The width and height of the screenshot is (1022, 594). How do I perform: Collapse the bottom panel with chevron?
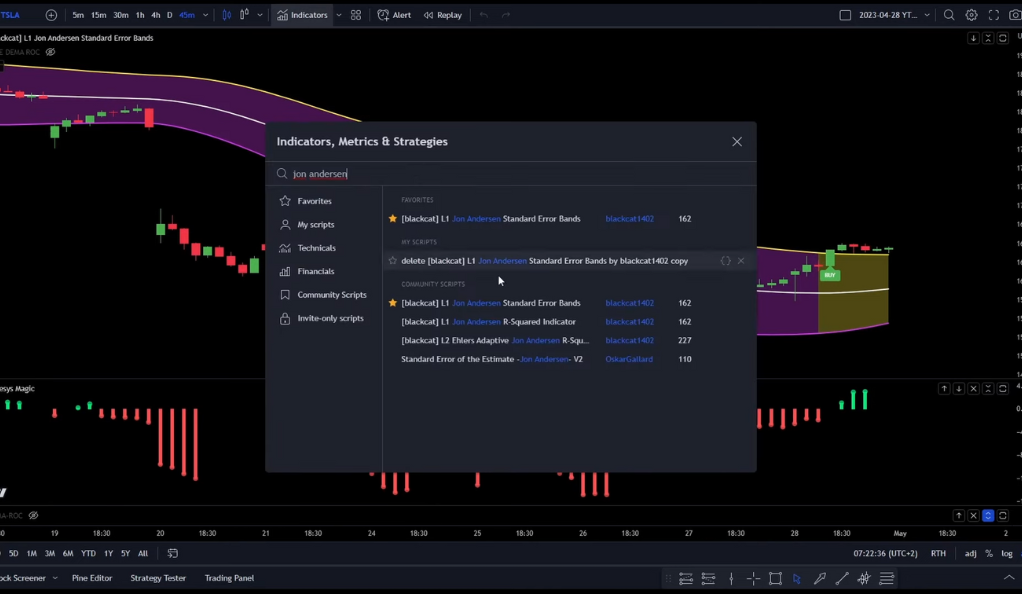click(x=1009, y=578)
